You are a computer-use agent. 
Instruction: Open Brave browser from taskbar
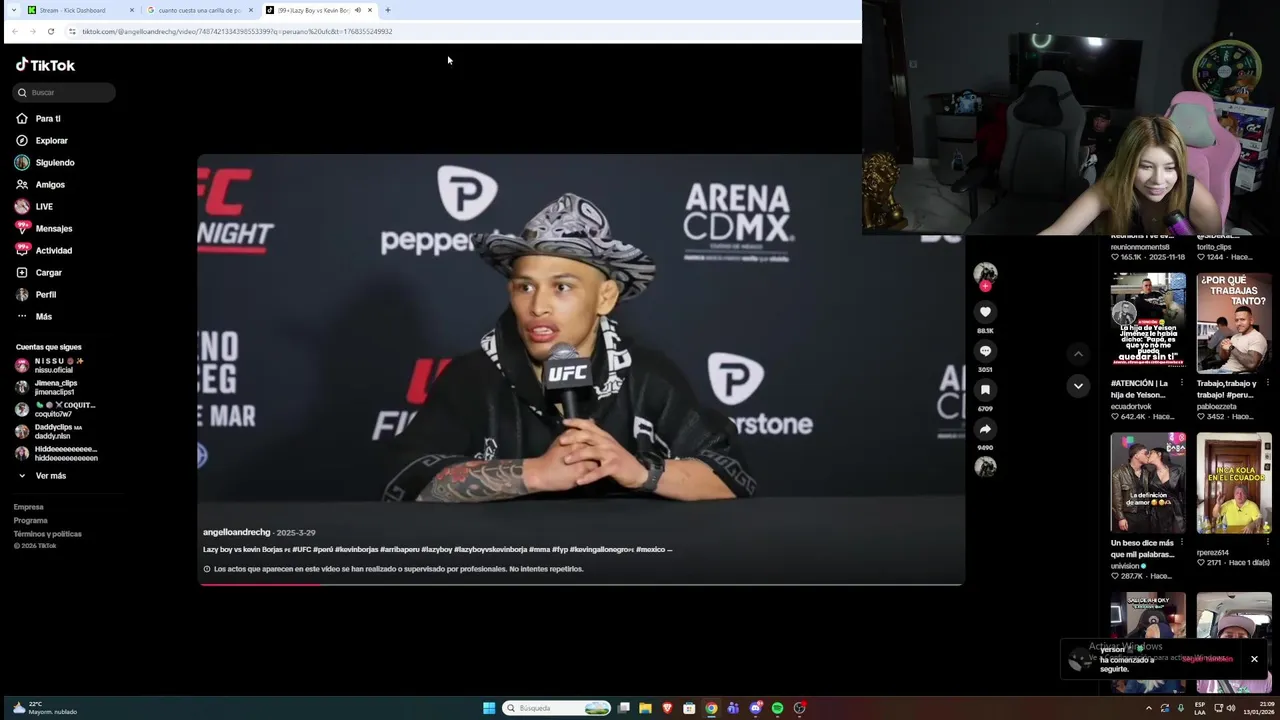click(x=667, y=708)
